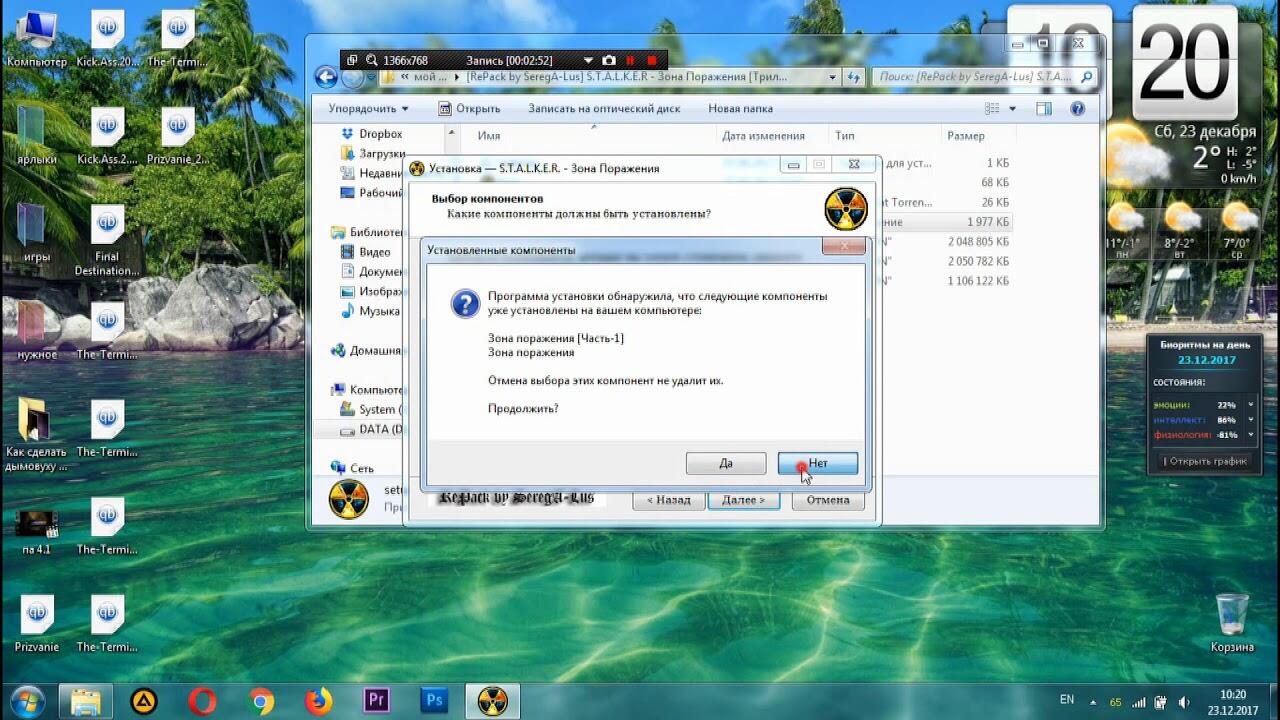This screenshot has height=720, width=1280.
Task: Click Открыть график in biorhythm gadget
Action: (1205, 461)
